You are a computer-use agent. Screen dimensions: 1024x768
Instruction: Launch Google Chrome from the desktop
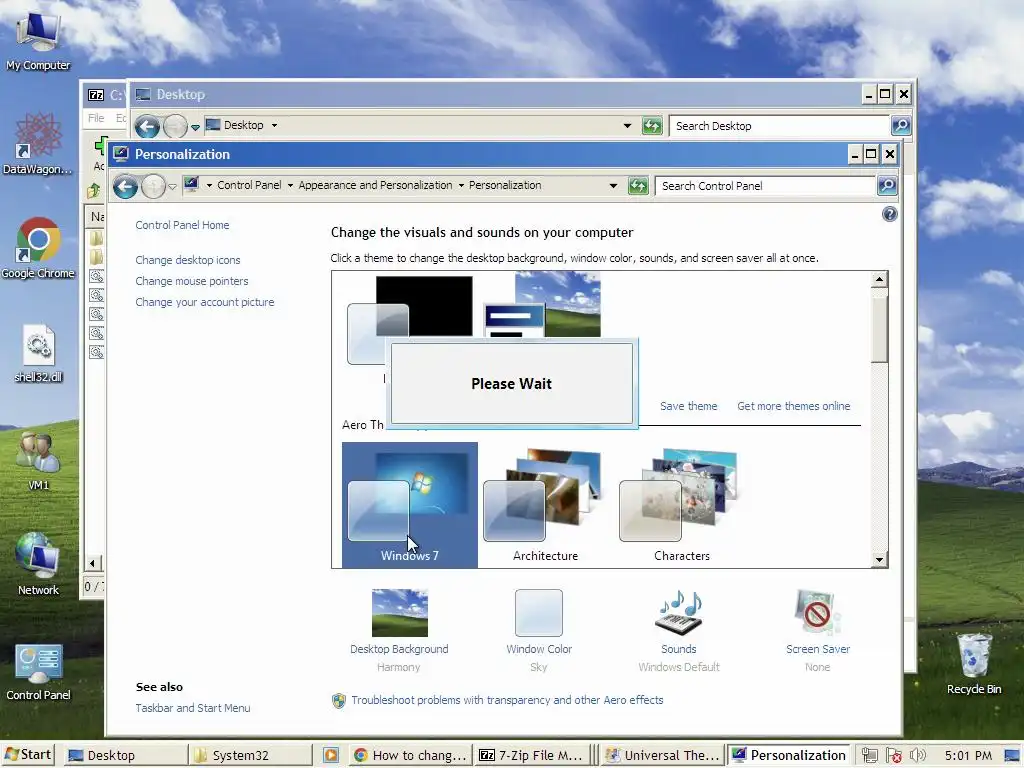click(x=38, y=248)
